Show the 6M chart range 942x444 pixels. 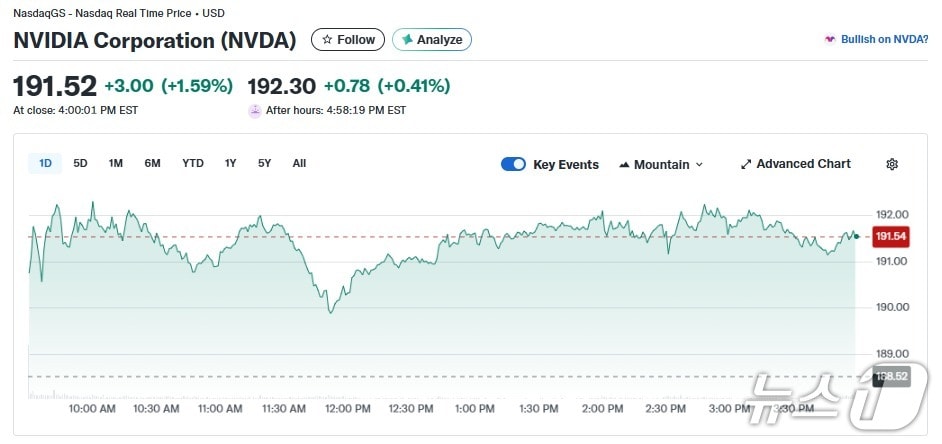point(152,163)
